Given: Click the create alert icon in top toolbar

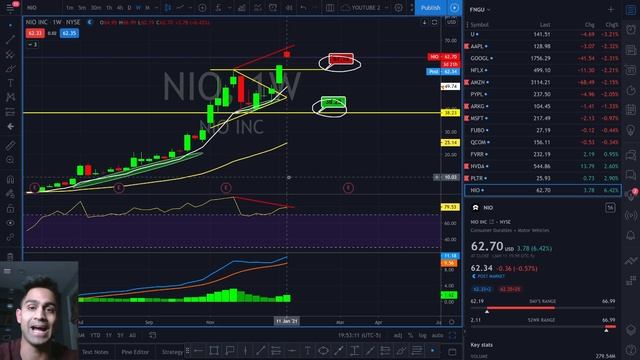Looking at the screenshot, I should tap(273, 7).
